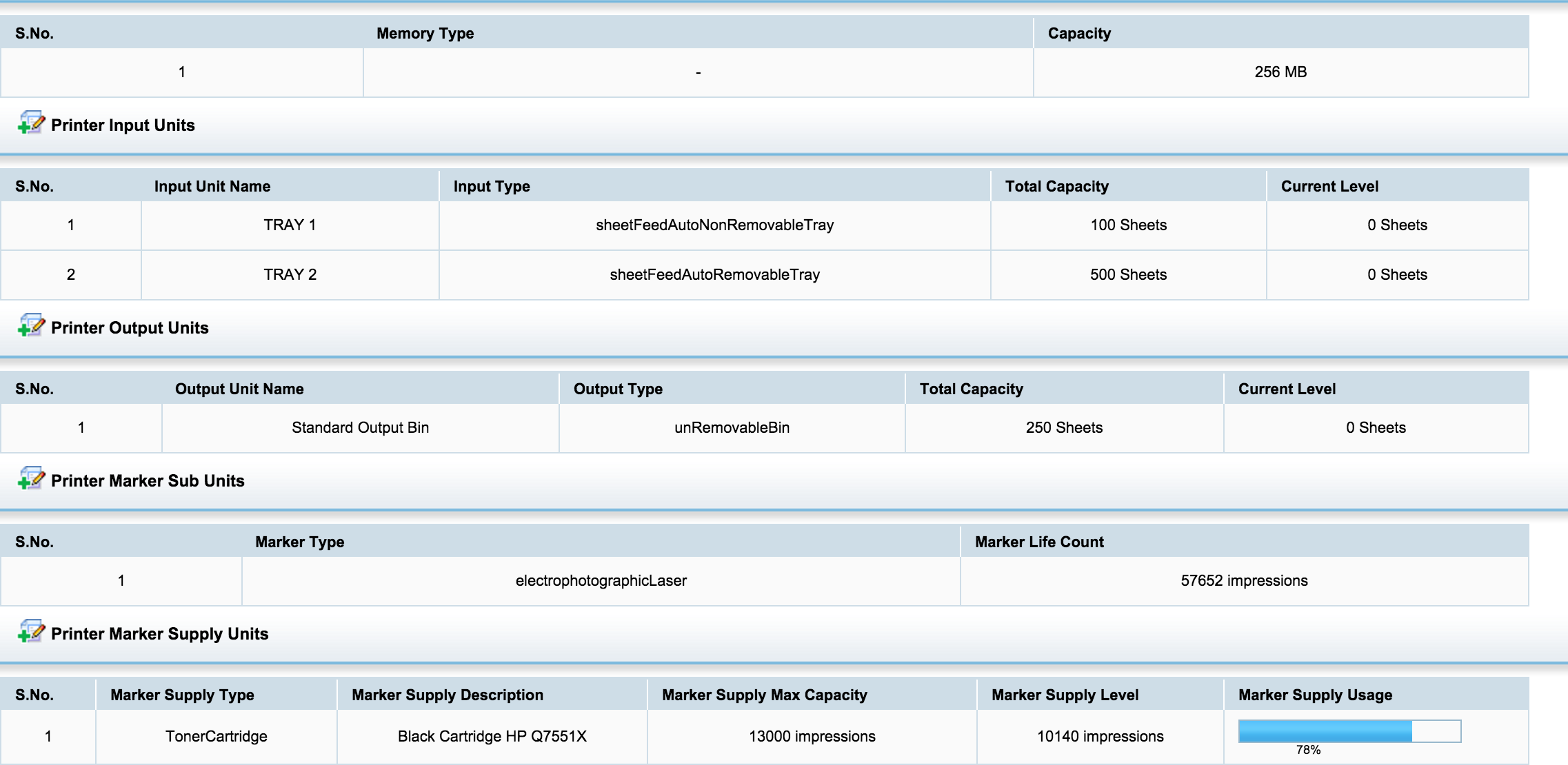Click the Printer Marker Supply Units heading
Image resolution: width=1568 pixels, height=765 pixels.
159,633
